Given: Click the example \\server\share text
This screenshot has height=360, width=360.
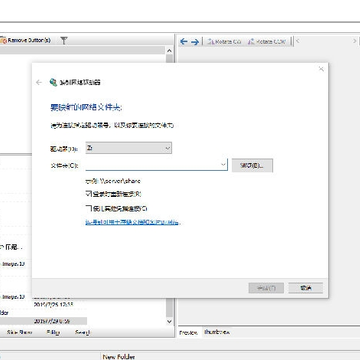Looking at the screenshot, I should pos(113,181).
